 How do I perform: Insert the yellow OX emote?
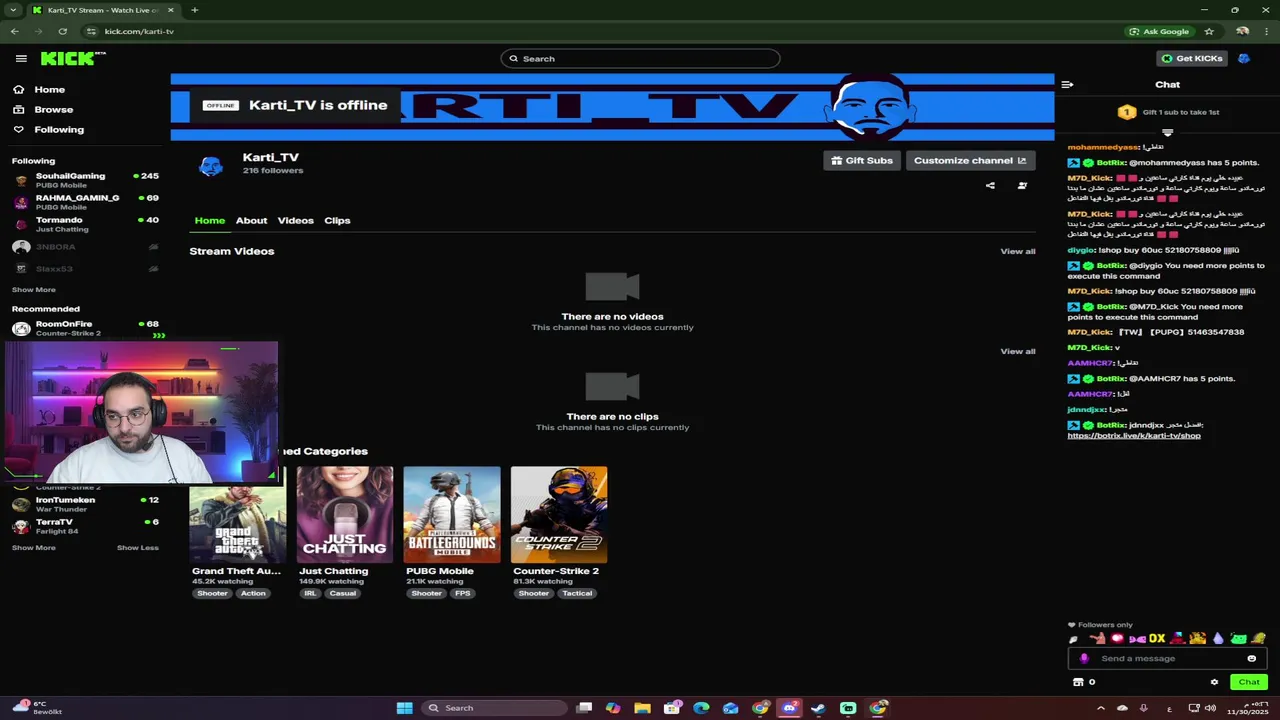pyautogui.click(x=1157, y=639)
